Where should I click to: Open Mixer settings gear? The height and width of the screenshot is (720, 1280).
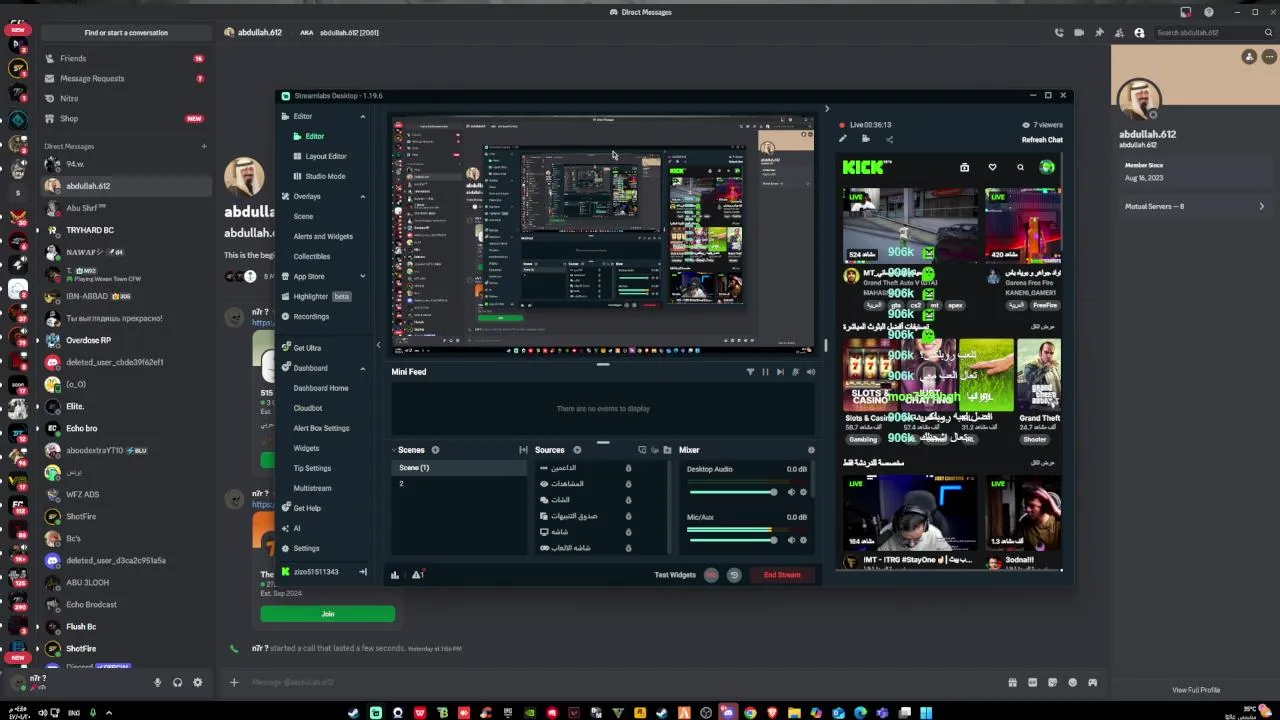point(811,450)
